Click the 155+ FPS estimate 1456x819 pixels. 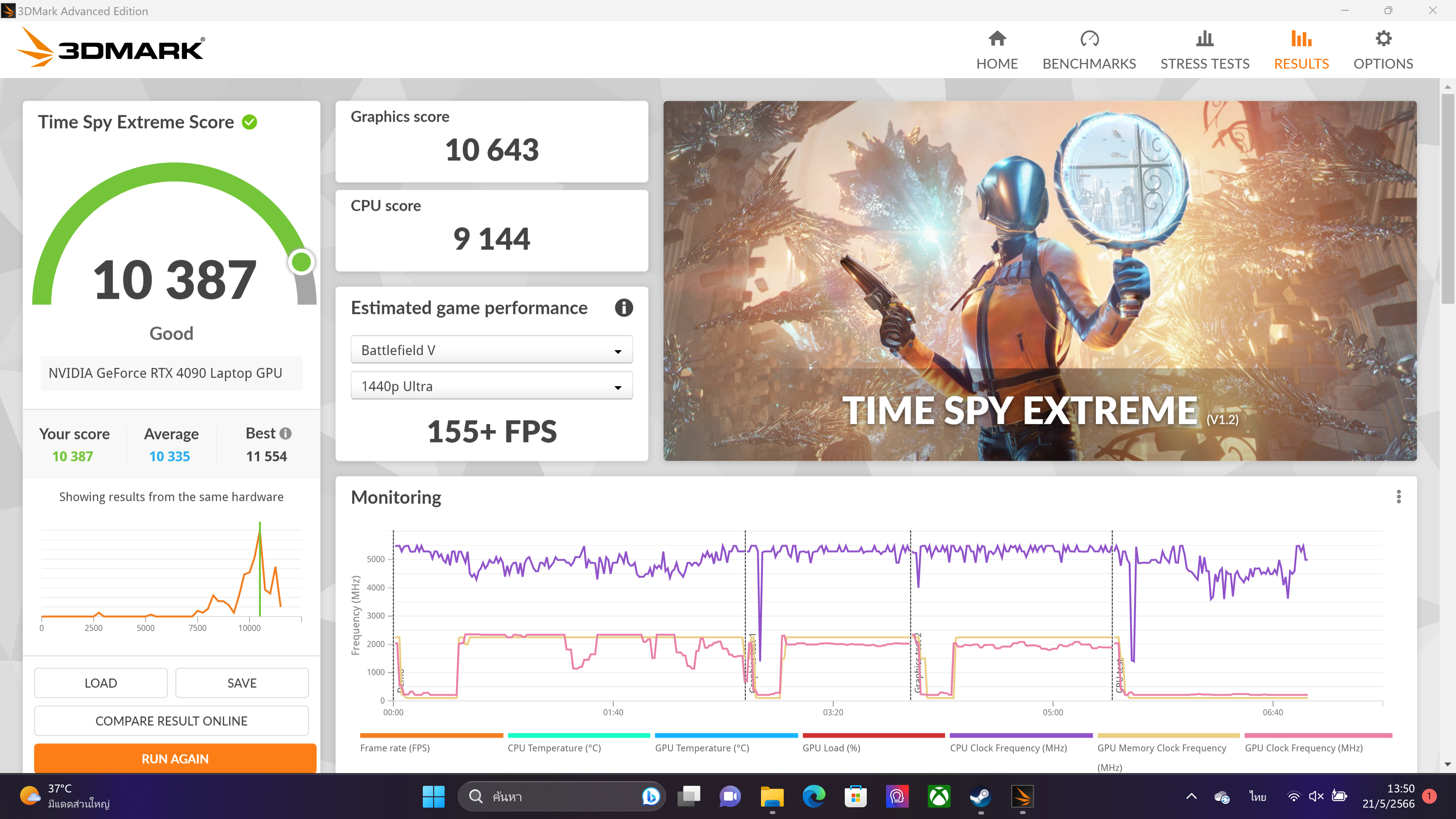(x=492, y=431)
